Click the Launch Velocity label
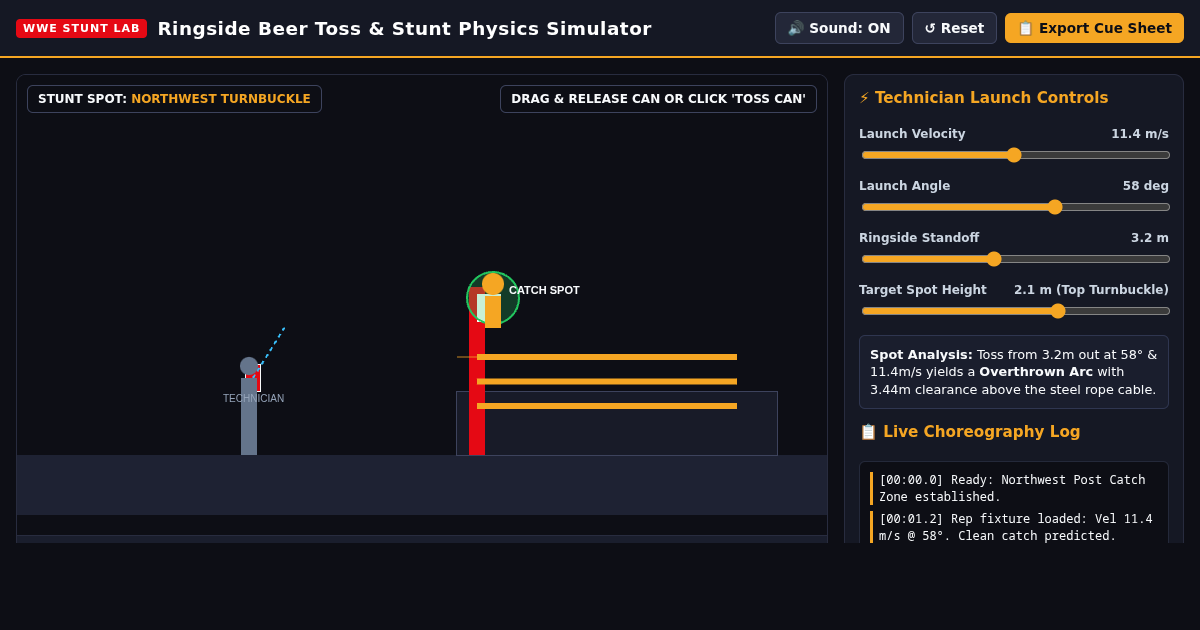This screenshot has height=630, width=1200. (912, 134)
